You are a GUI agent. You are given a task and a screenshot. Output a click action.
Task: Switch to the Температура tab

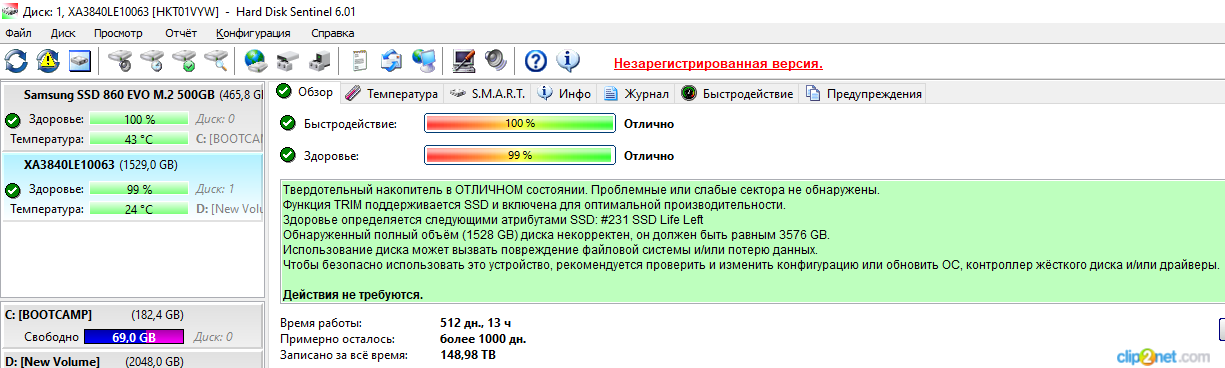[392, 93]
